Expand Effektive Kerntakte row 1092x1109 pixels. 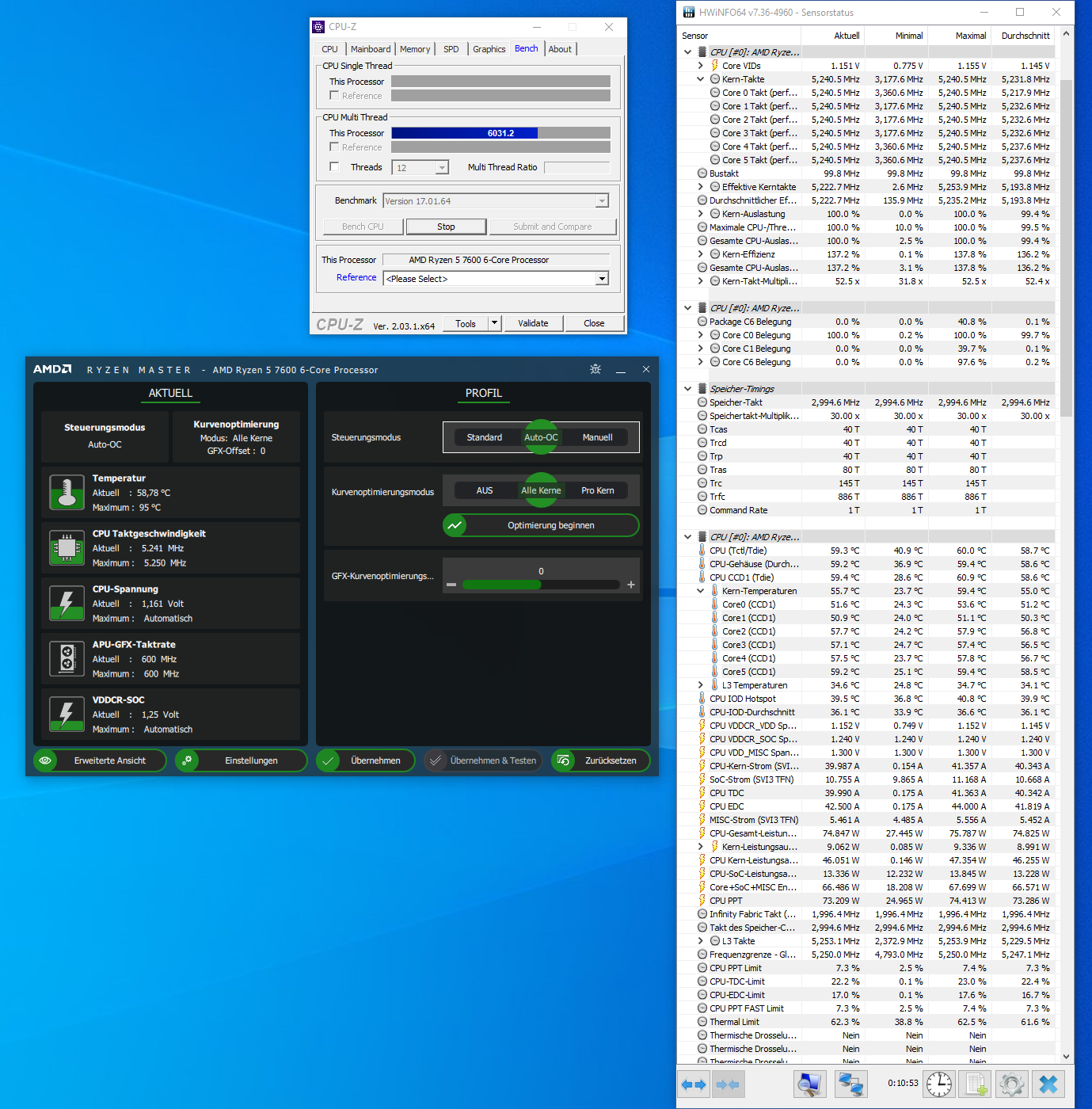coord(701,187)
